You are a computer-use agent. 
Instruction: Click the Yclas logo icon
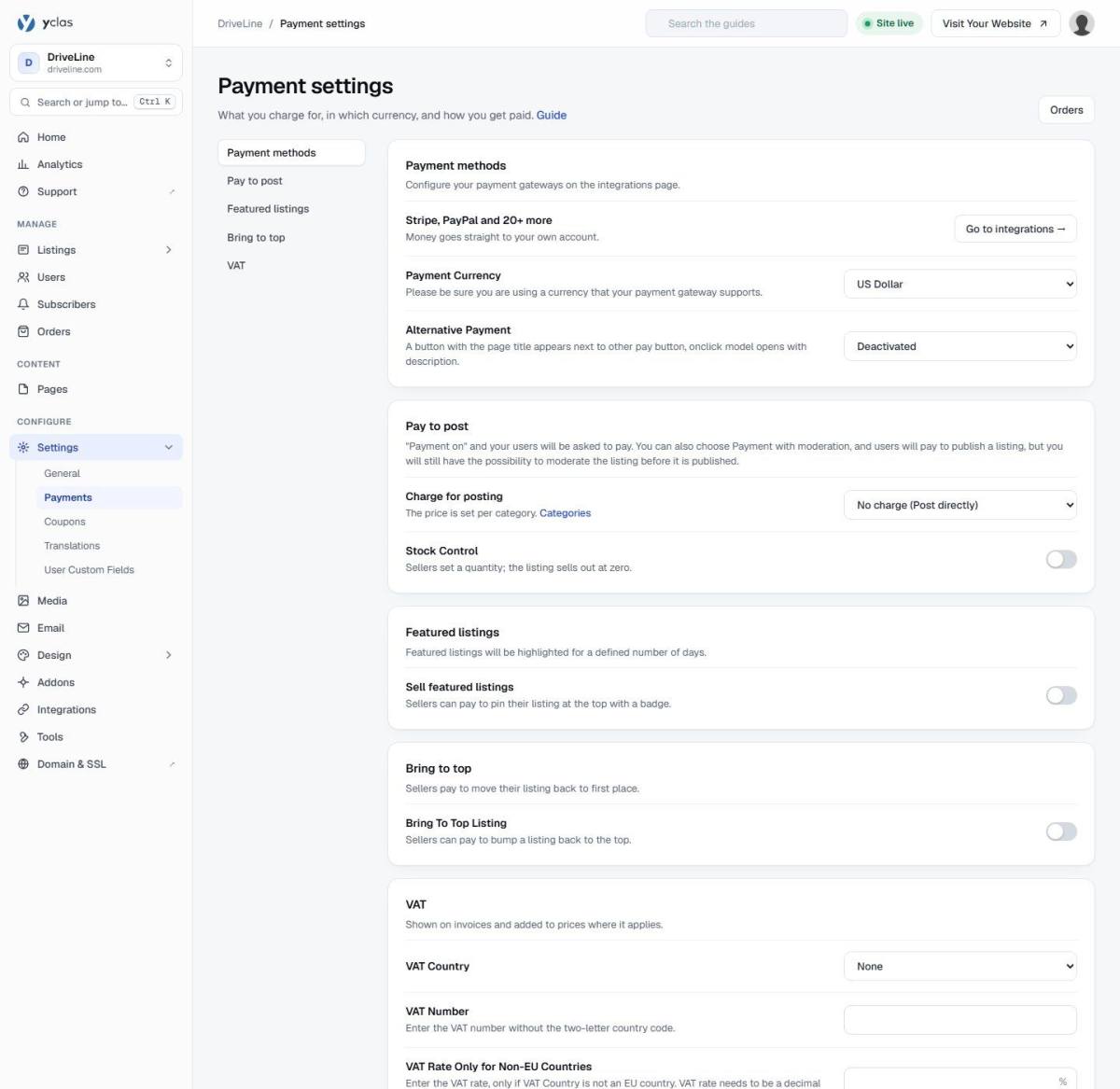pos(26,23)
